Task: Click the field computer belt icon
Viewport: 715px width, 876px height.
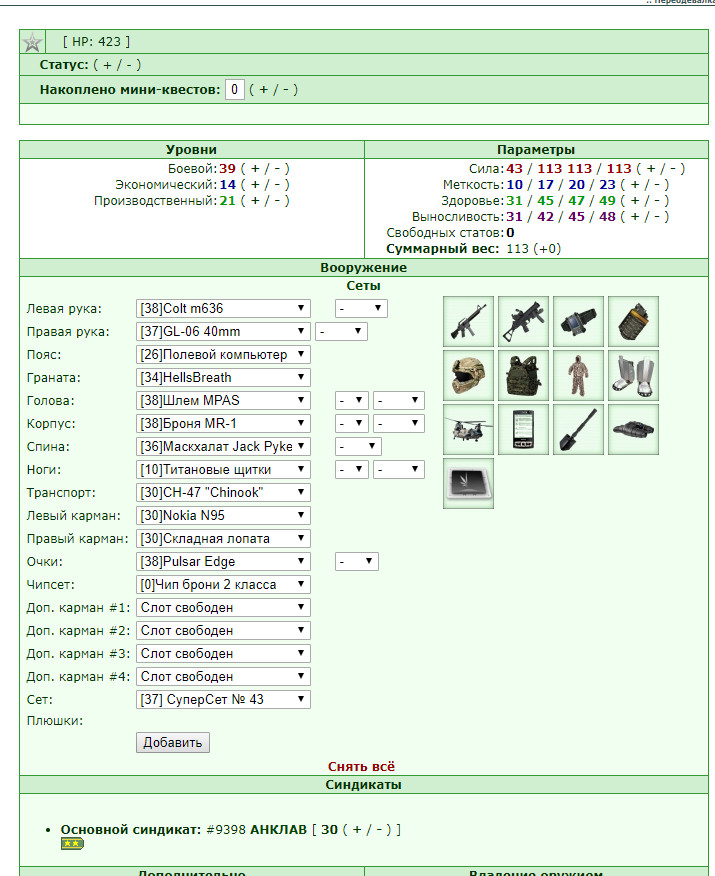Action: tap(578, 321)
